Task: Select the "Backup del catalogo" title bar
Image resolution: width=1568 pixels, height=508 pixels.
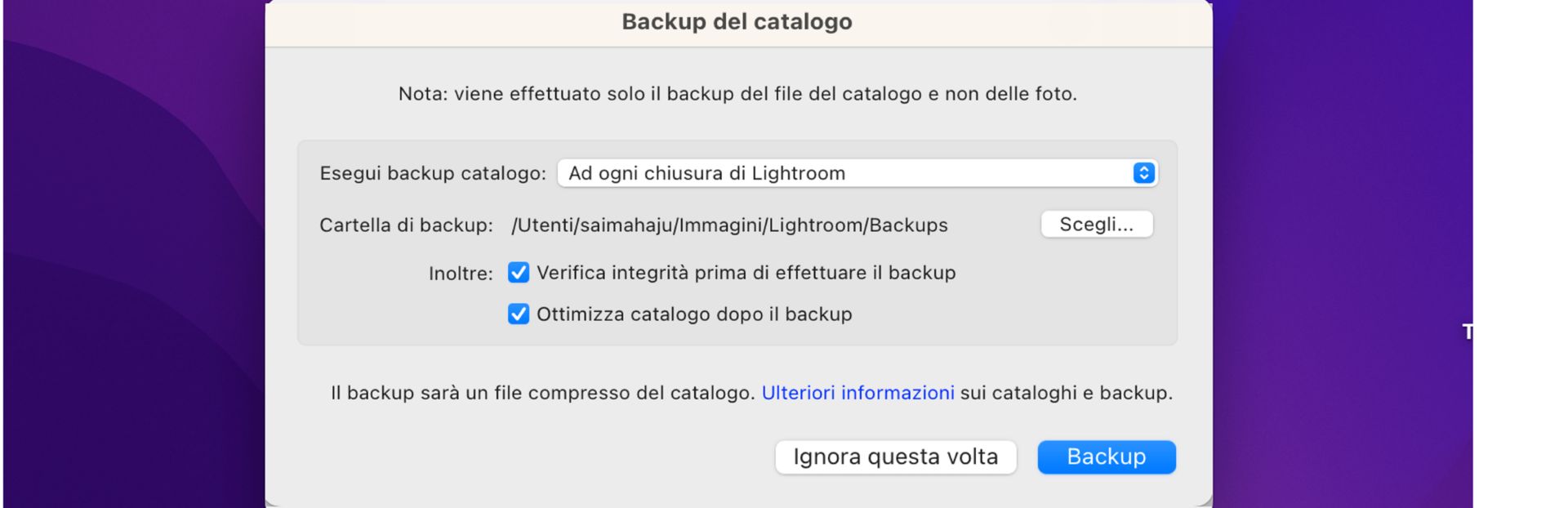Action: click(x=737, y=22)
